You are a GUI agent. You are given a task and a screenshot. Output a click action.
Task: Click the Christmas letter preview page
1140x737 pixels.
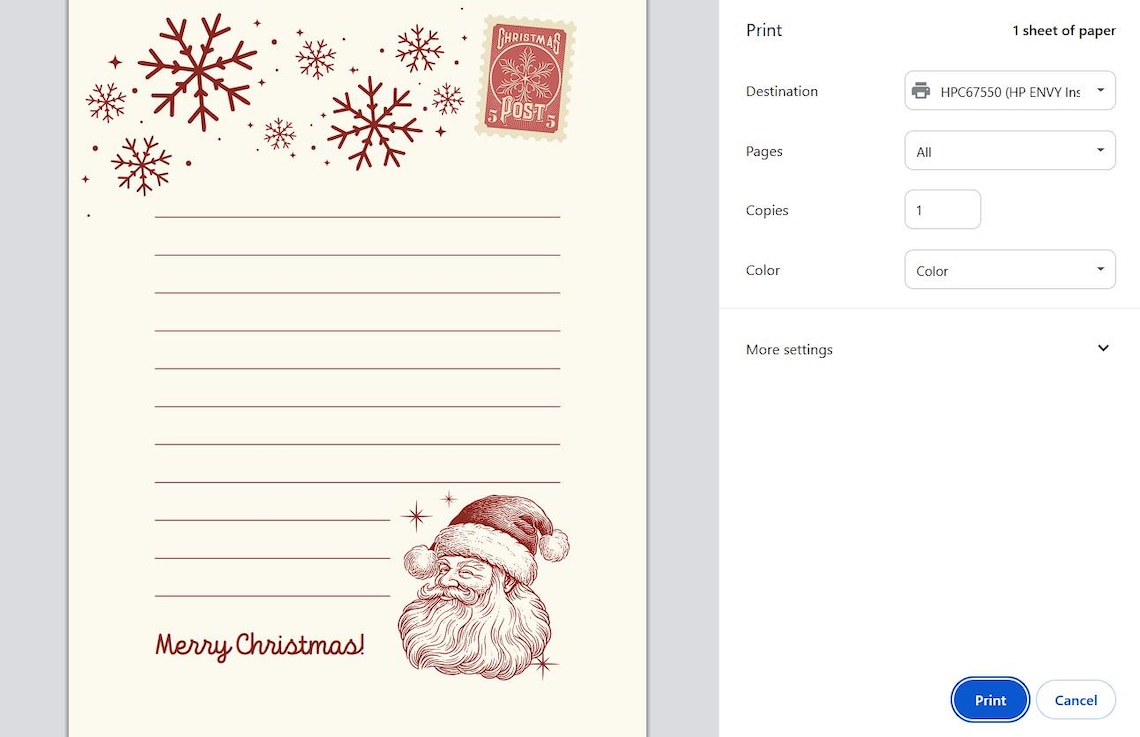(x=357, y=370)
